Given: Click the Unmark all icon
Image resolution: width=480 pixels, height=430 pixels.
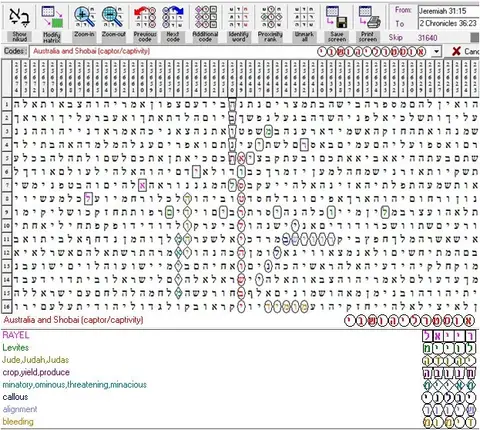Looking at the screenshot, I should click(304, 18).
